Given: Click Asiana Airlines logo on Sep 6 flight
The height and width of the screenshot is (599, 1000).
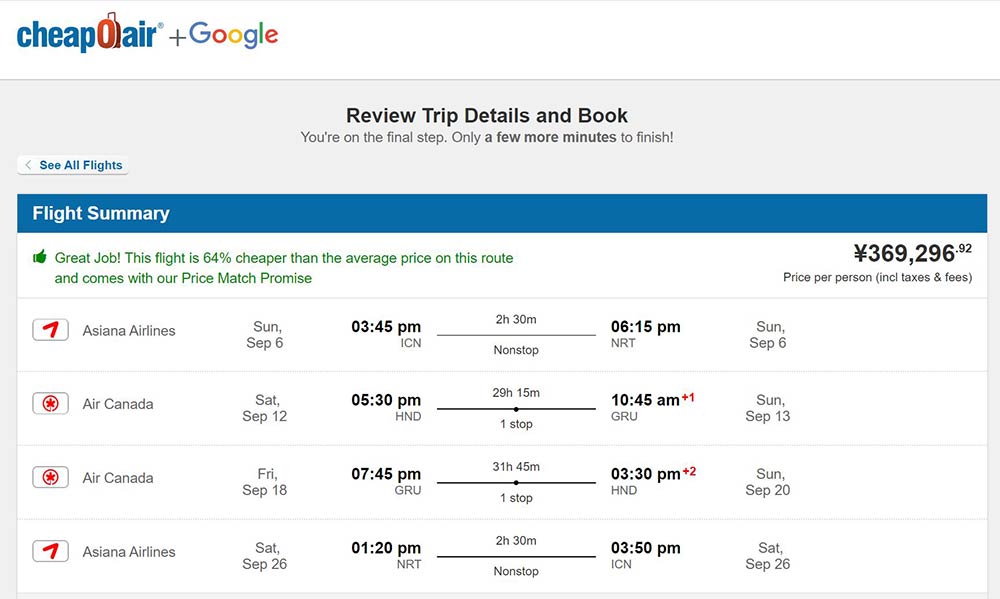Looking at the screenshot, I should point(50,330).
